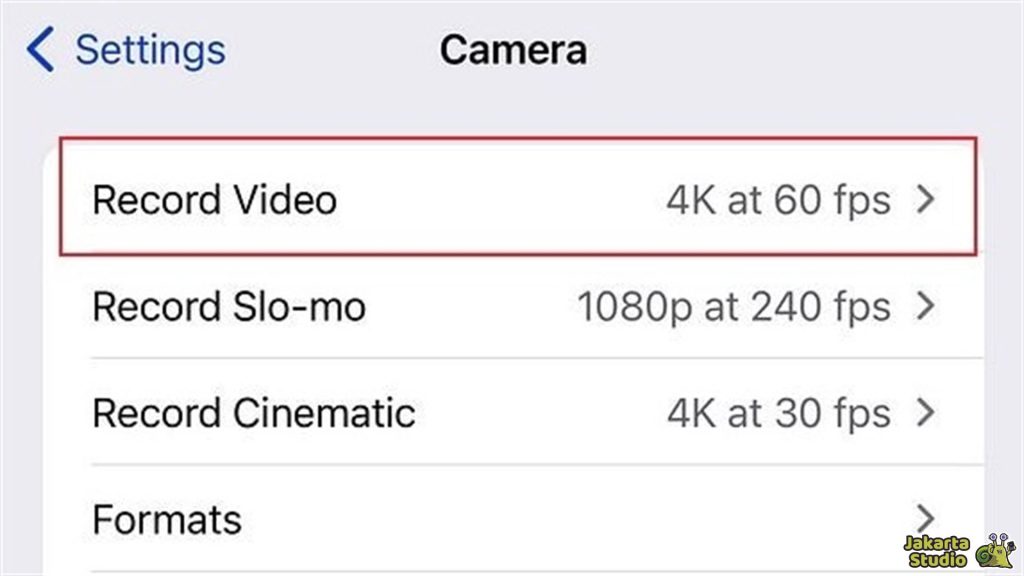Click the 4K at 30 fps value

(x=778, y=412)
